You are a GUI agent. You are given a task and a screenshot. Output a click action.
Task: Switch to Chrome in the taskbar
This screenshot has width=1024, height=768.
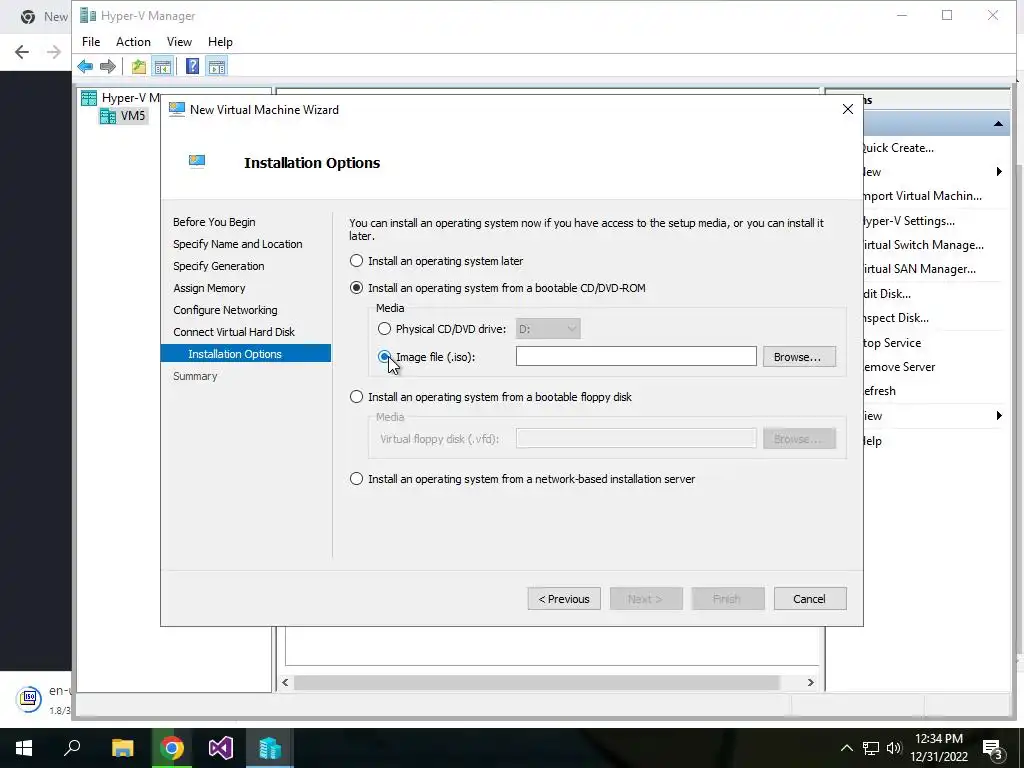[x=172, y=748]
